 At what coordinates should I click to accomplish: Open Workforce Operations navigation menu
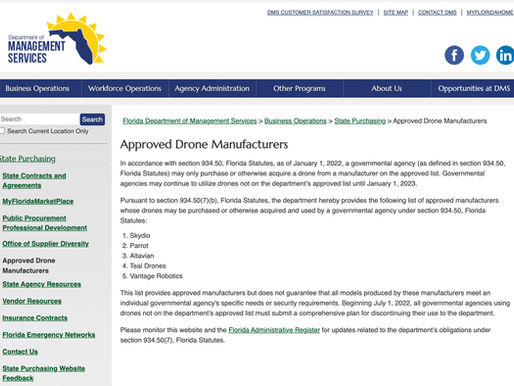click(x=125, y=88)
